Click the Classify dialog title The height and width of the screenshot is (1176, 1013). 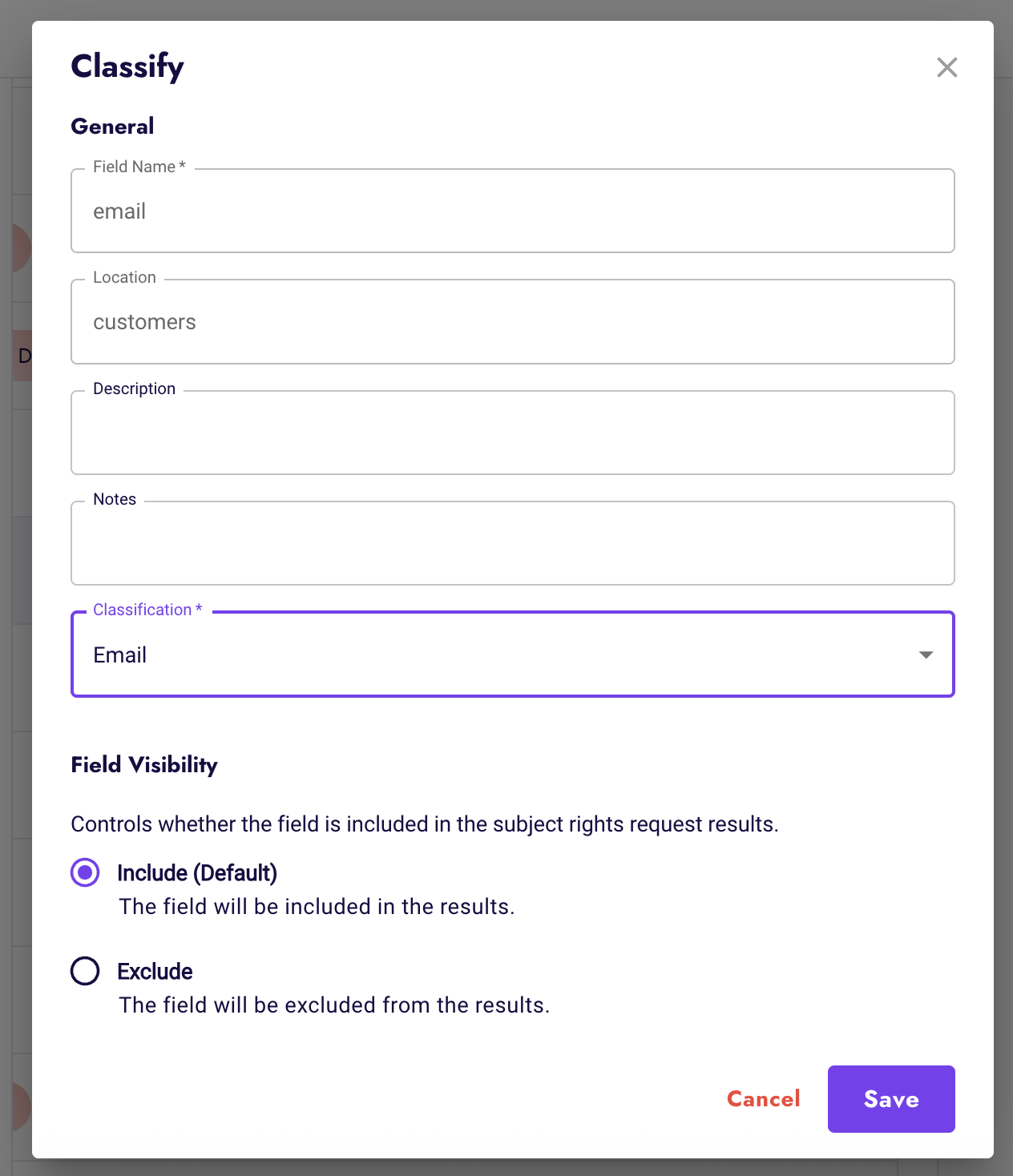click(127, 67)
